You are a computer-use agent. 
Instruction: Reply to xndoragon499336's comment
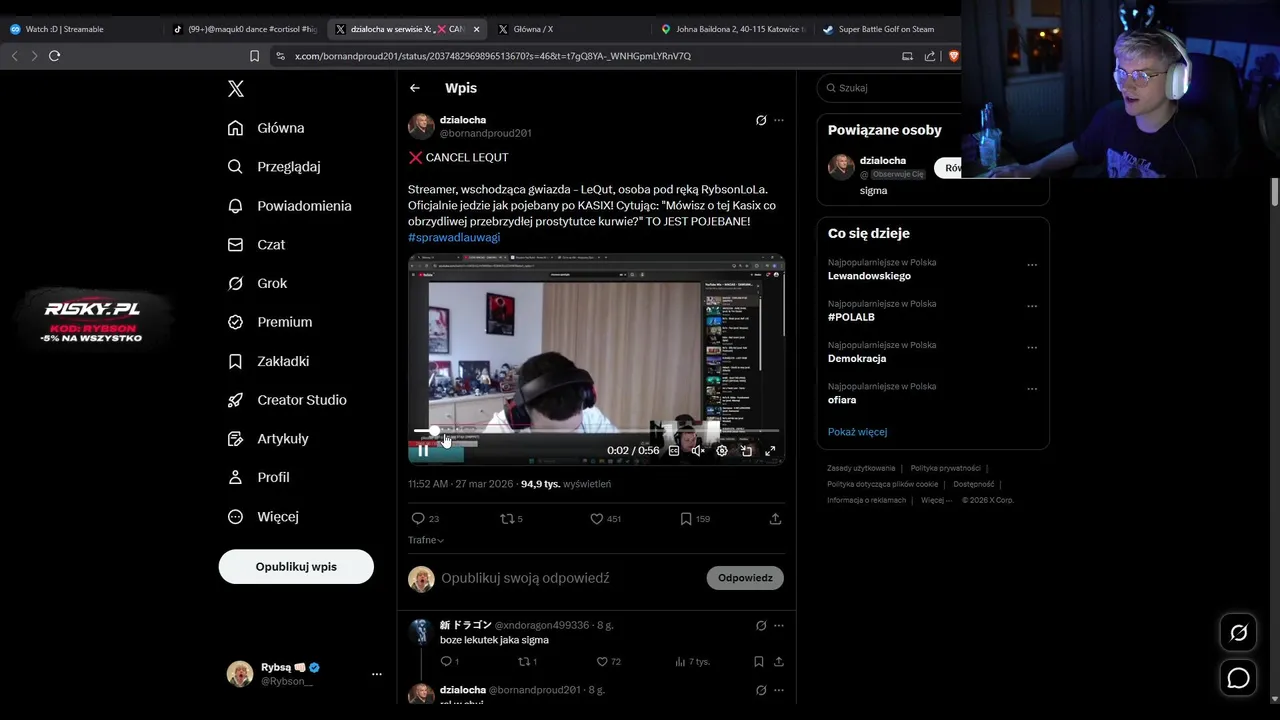pyautogui.click(x=450, y=662)
